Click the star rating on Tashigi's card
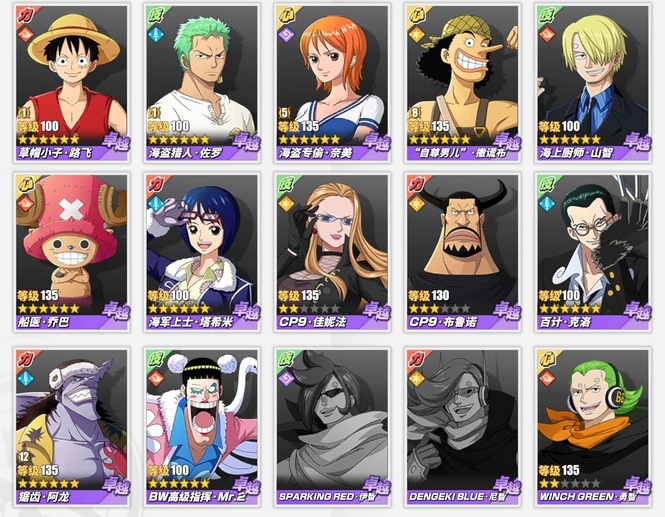 click(179, 308)
